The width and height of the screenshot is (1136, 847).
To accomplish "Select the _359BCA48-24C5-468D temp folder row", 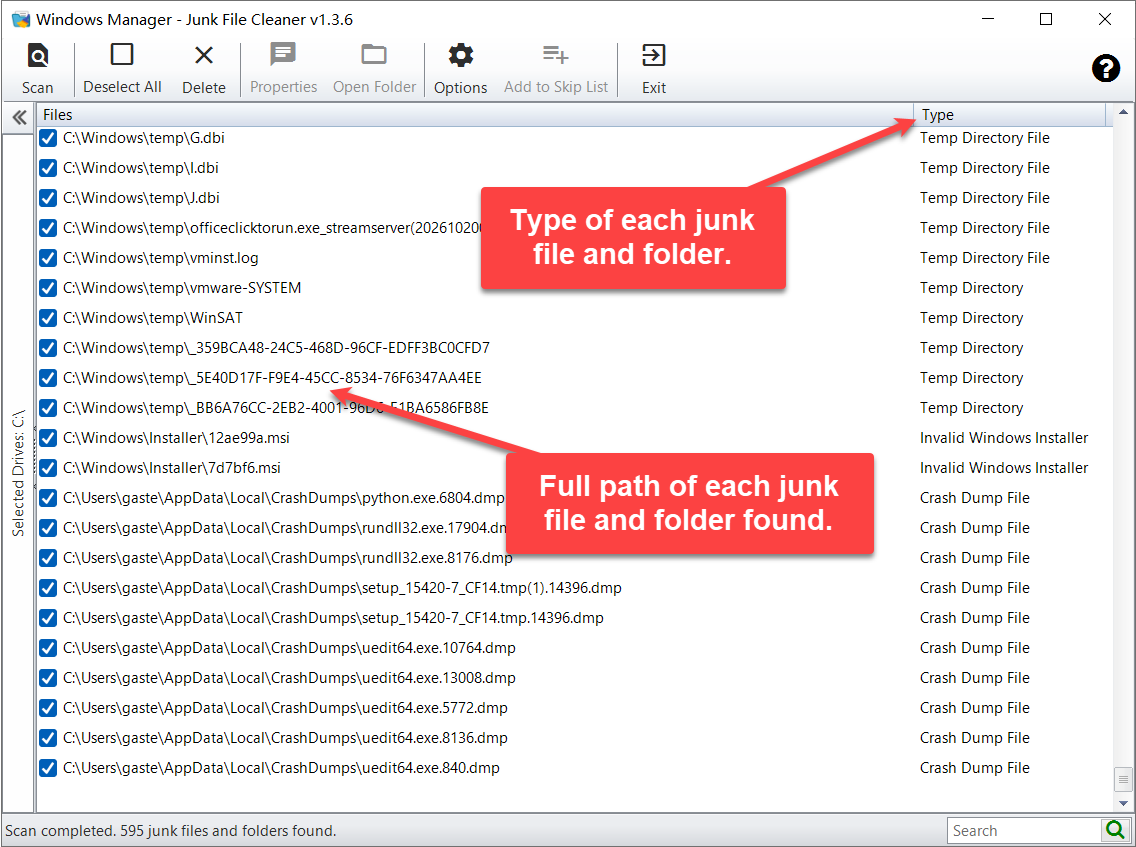I will (x=575, y=348).
